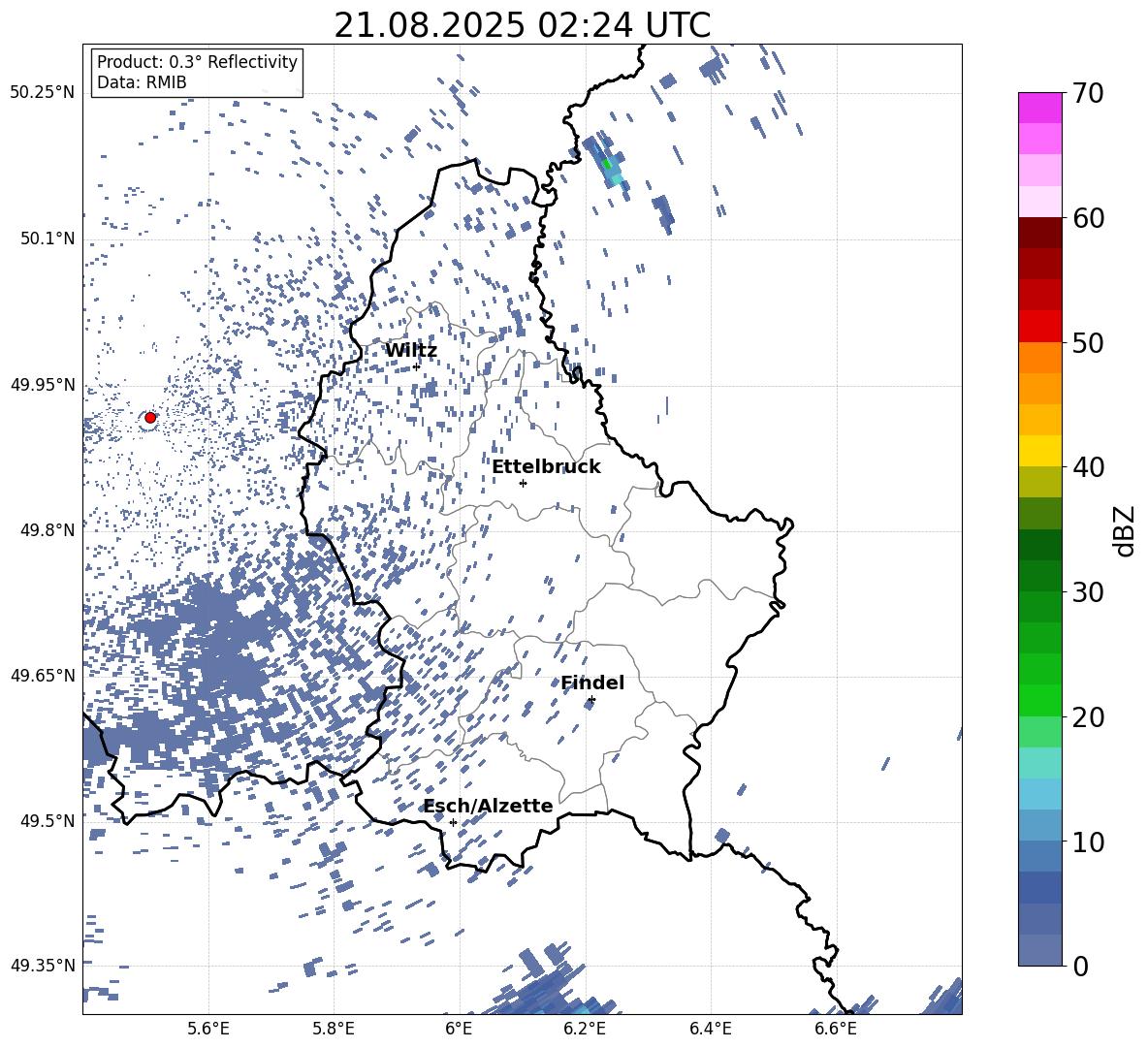
Task: Click the colorbar tick label 30
Action: 1088,592
